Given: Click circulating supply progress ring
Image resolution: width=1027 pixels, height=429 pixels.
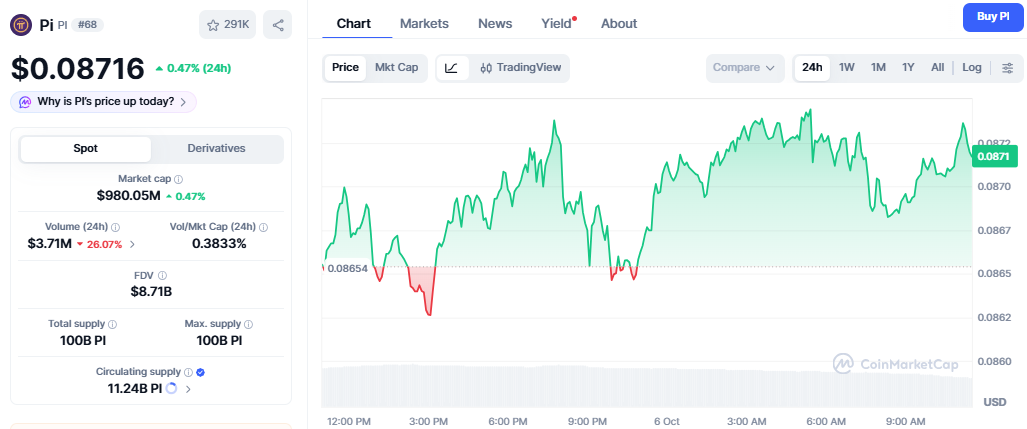Looking at the screenshot, I should pos(172,388).
